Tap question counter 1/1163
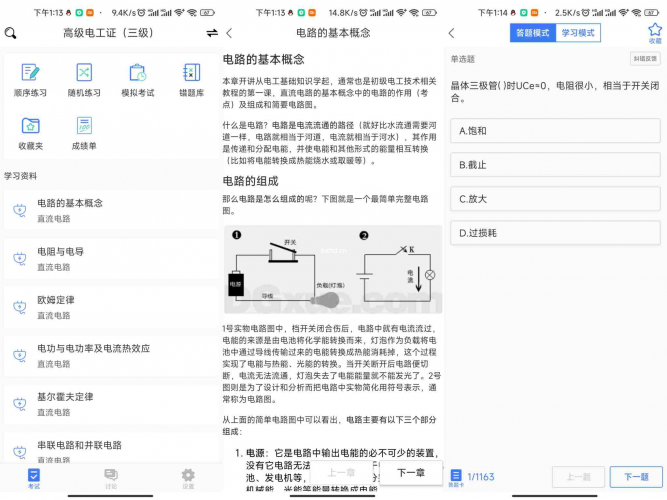Screen dimensions: 667x500 [481, 477]
